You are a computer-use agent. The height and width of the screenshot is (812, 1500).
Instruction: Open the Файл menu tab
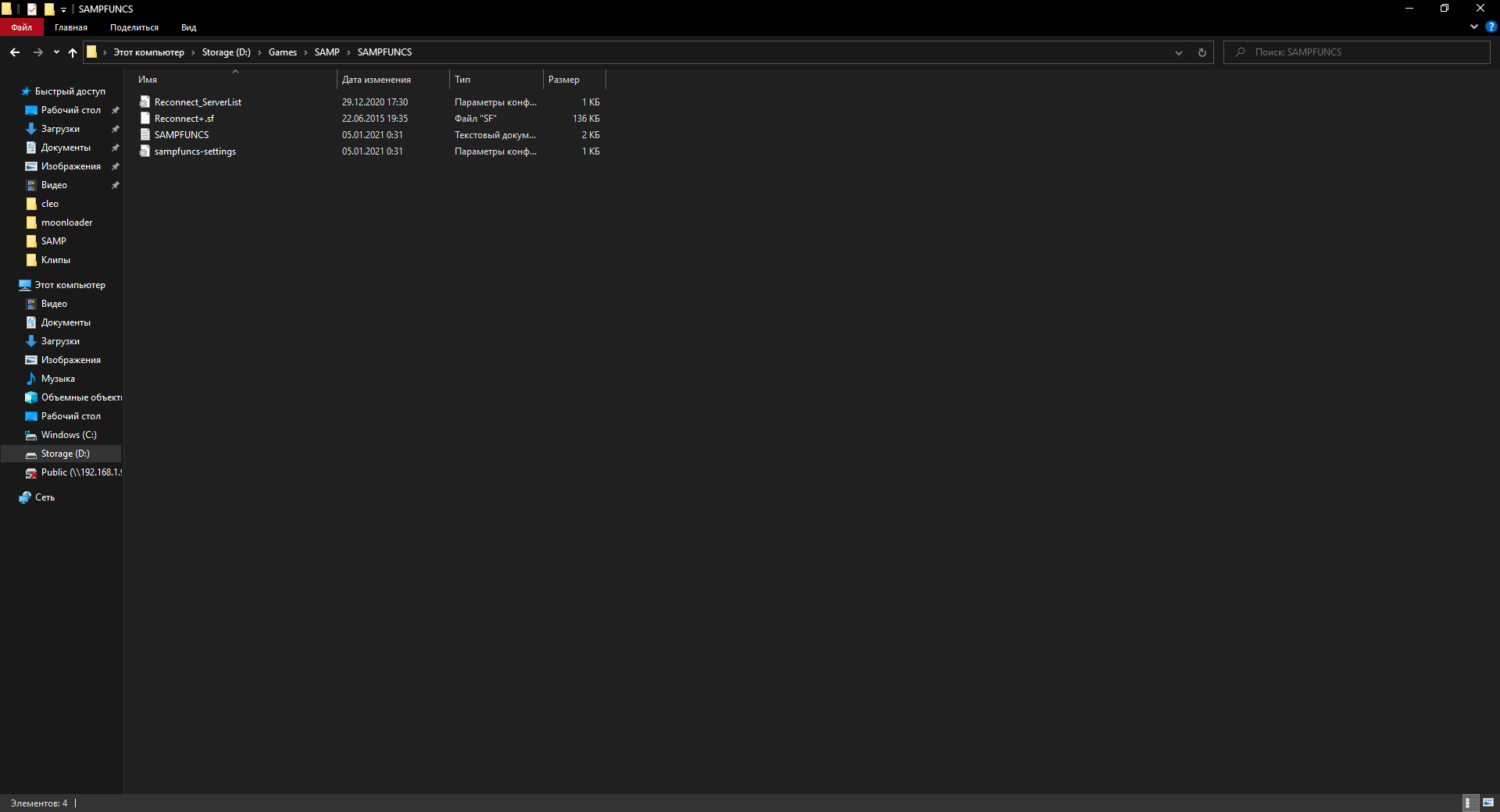point(22,27)
